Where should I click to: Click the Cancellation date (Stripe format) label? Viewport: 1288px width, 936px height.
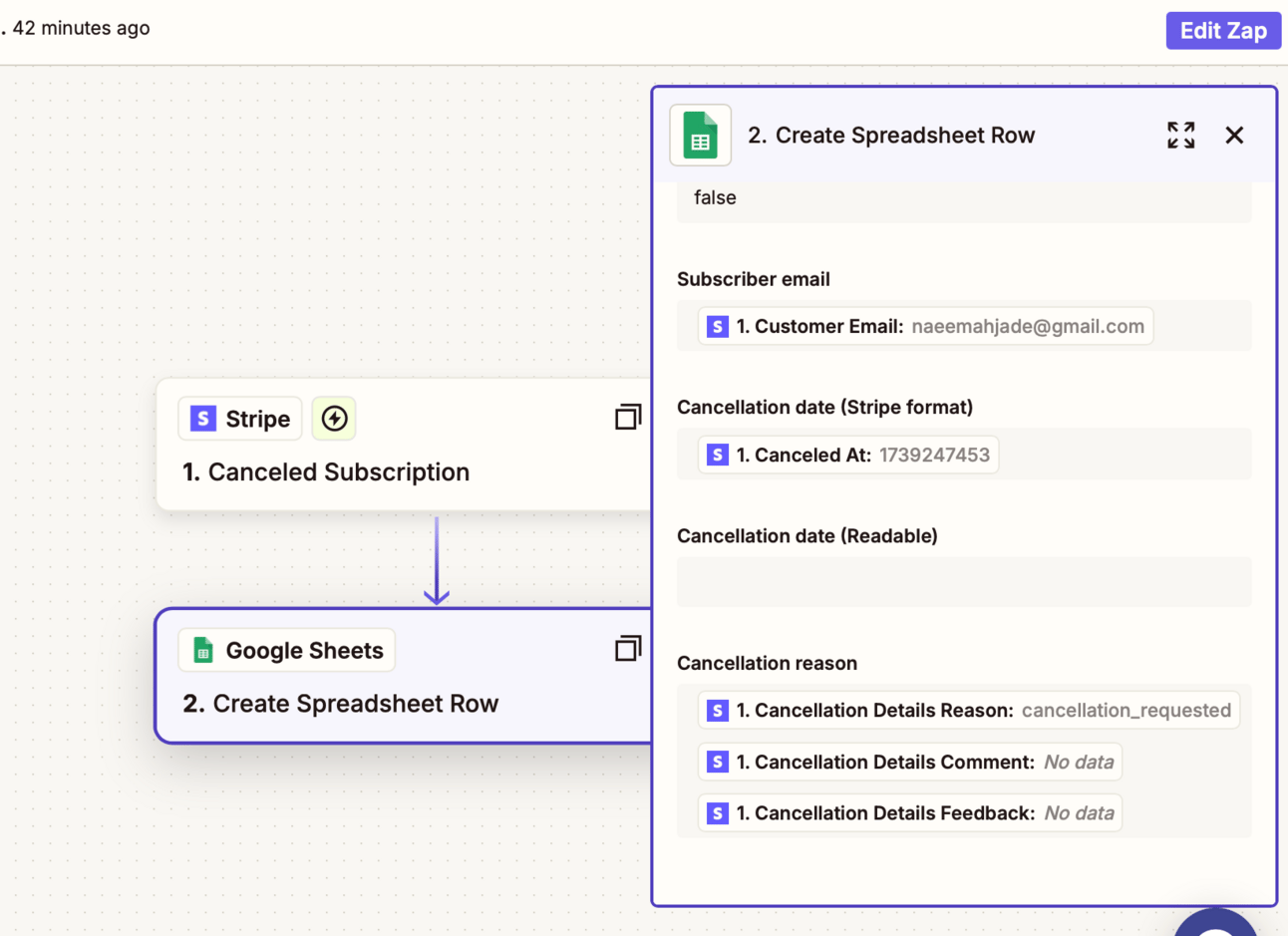825,407
